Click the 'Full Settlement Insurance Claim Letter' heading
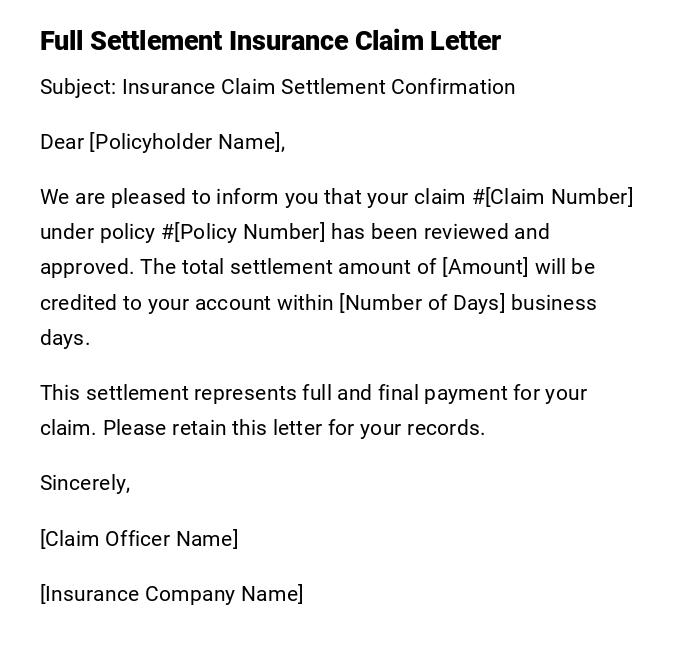The image size is (700, 656). pyautogui.click(x=270, y=41)
